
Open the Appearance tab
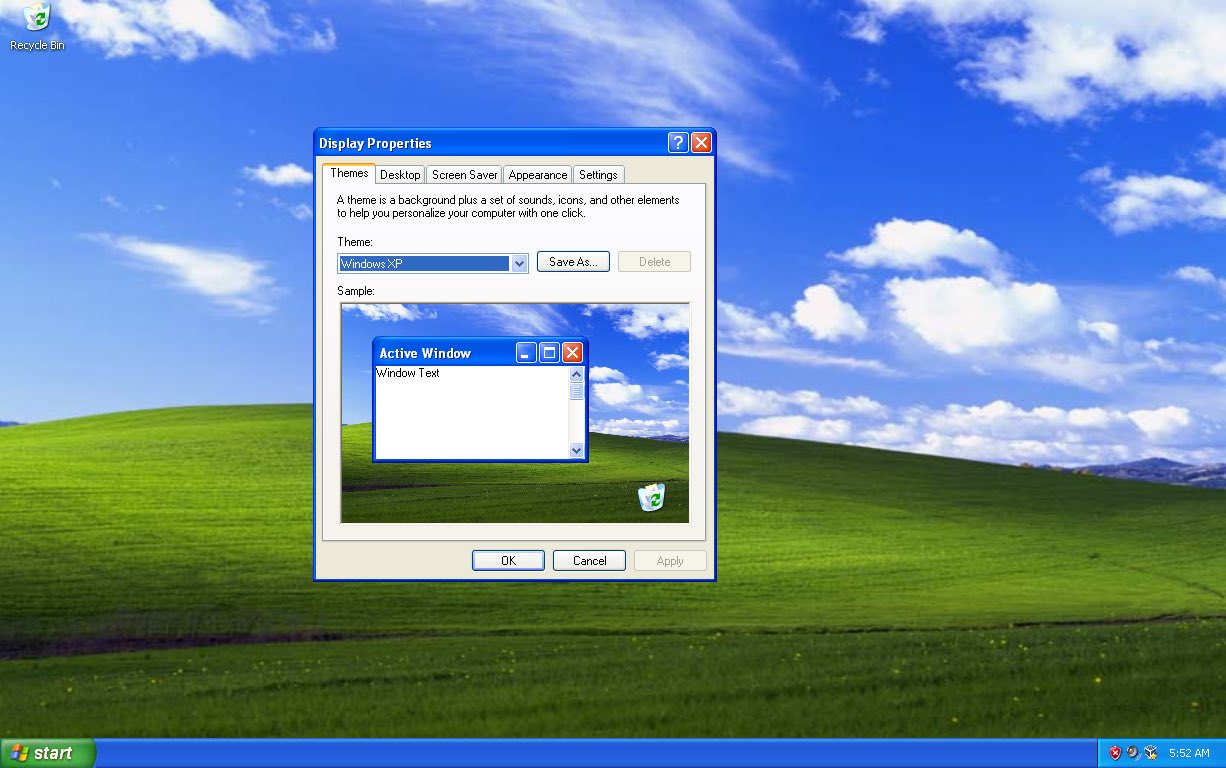[537, 173]
